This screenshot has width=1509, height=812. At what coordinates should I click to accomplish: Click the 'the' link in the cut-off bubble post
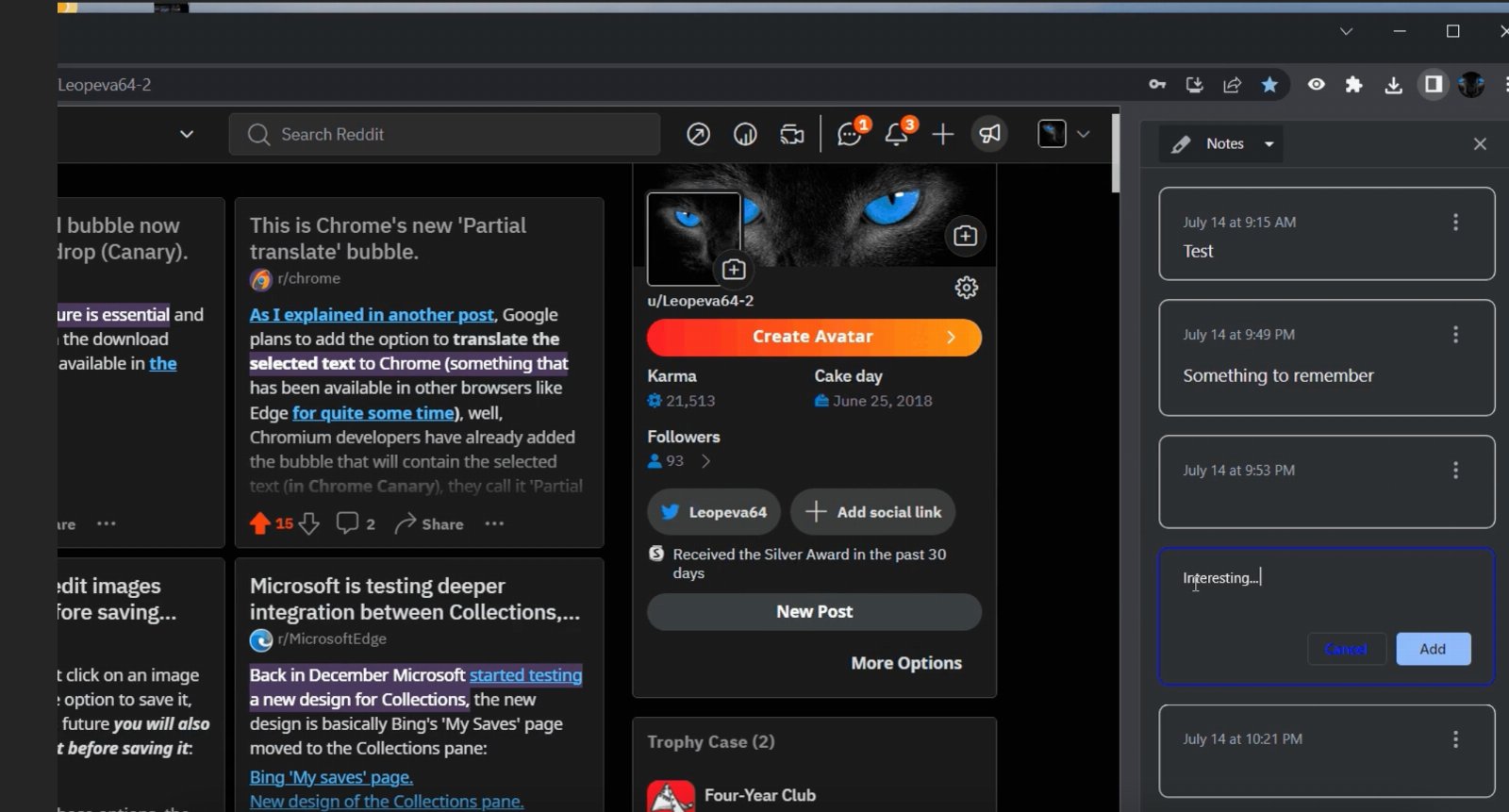tap(162, 364)
